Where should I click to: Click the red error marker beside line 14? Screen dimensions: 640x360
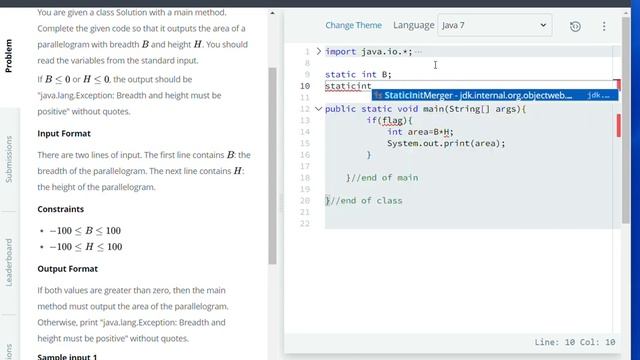pos(619,126)
